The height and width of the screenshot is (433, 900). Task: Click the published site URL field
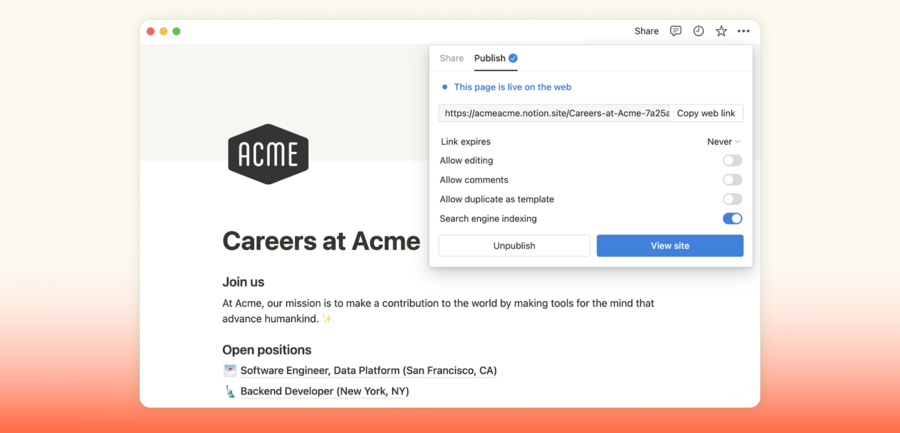[555, 113]
